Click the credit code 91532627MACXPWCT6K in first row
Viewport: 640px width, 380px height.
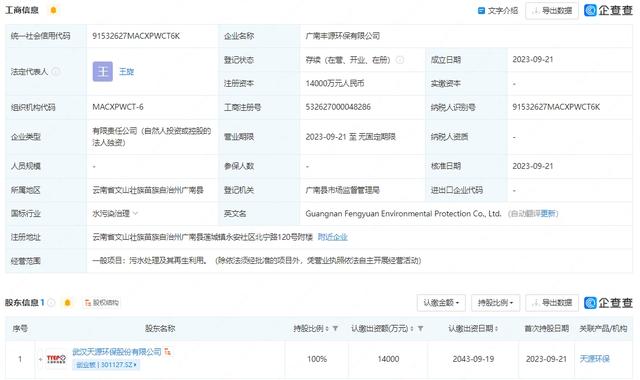coord(136,36)
